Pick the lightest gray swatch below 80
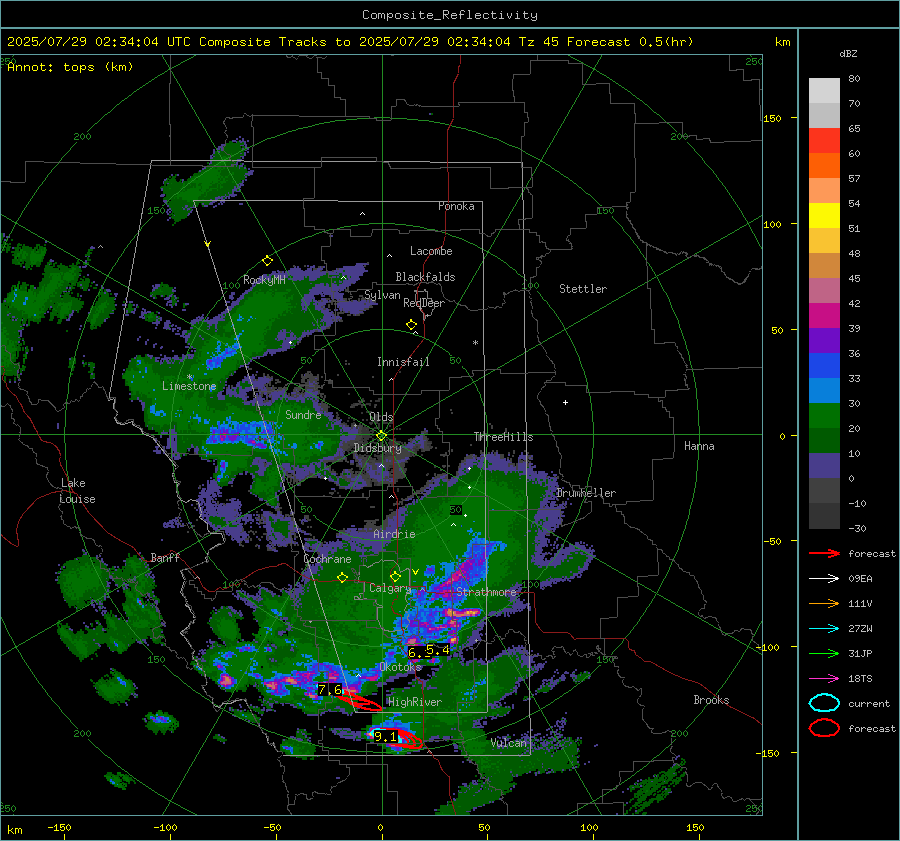The image size is (900, 841). pos(824,91)
